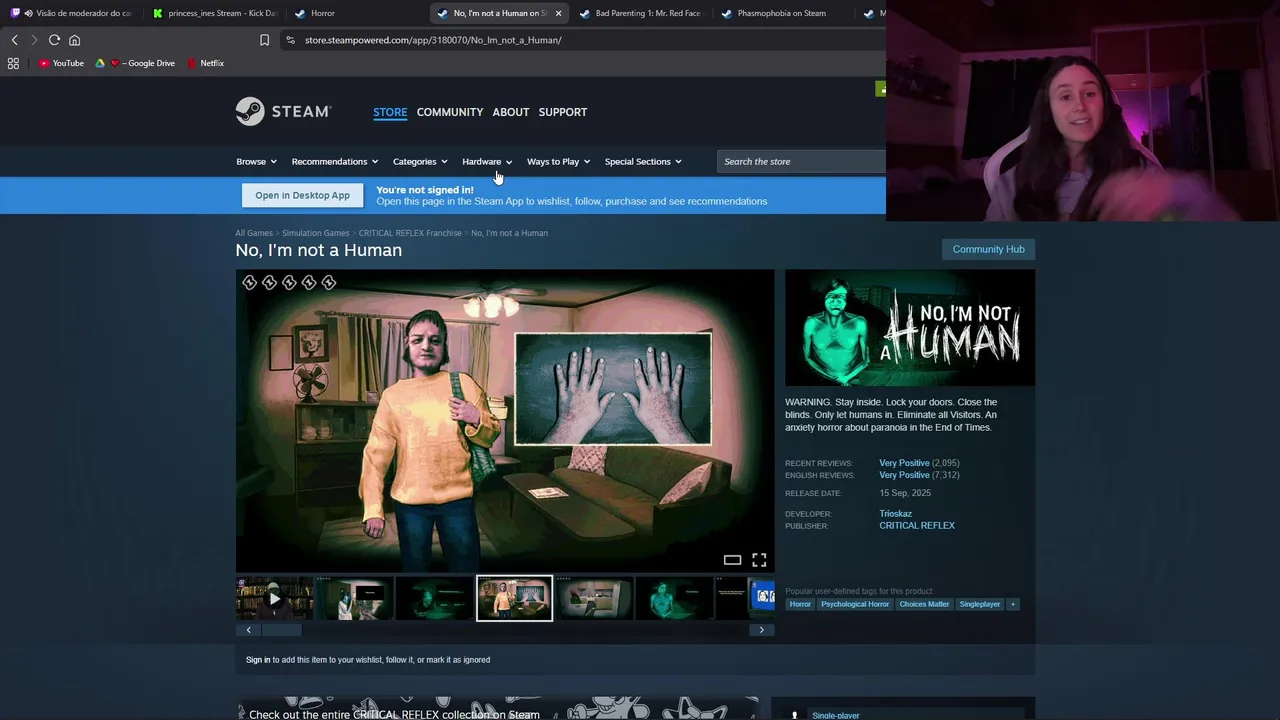
Task: Click the Sign in link below the media
Action: (258, 660)
